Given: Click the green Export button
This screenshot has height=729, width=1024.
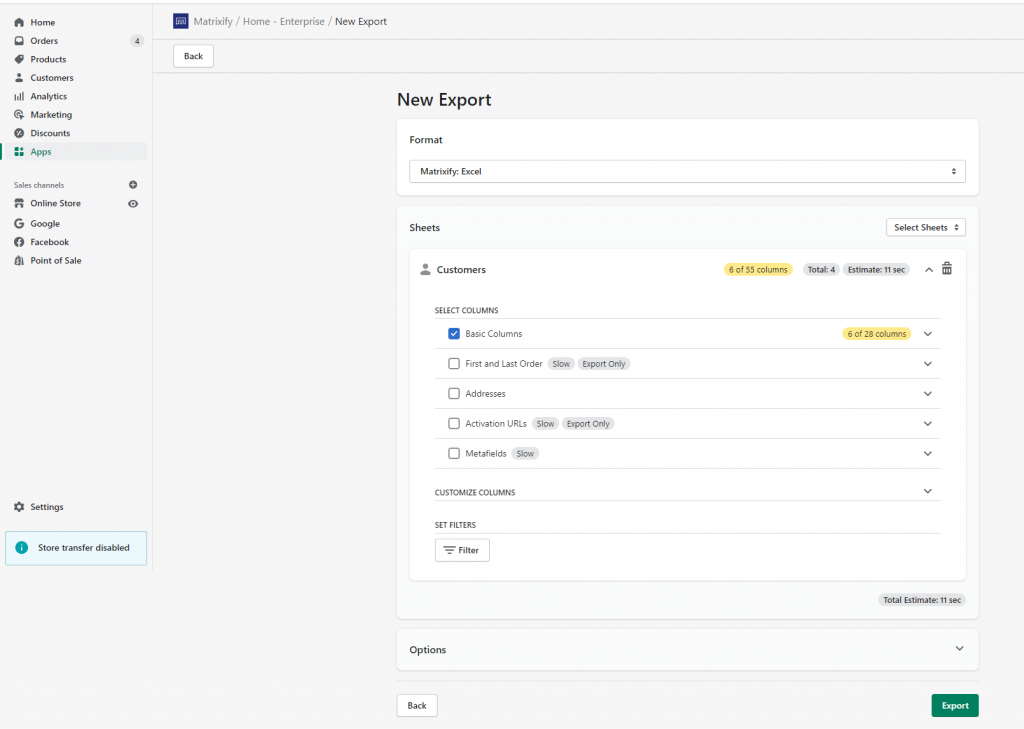Looking at the screenshot, I should click(954, 705).
